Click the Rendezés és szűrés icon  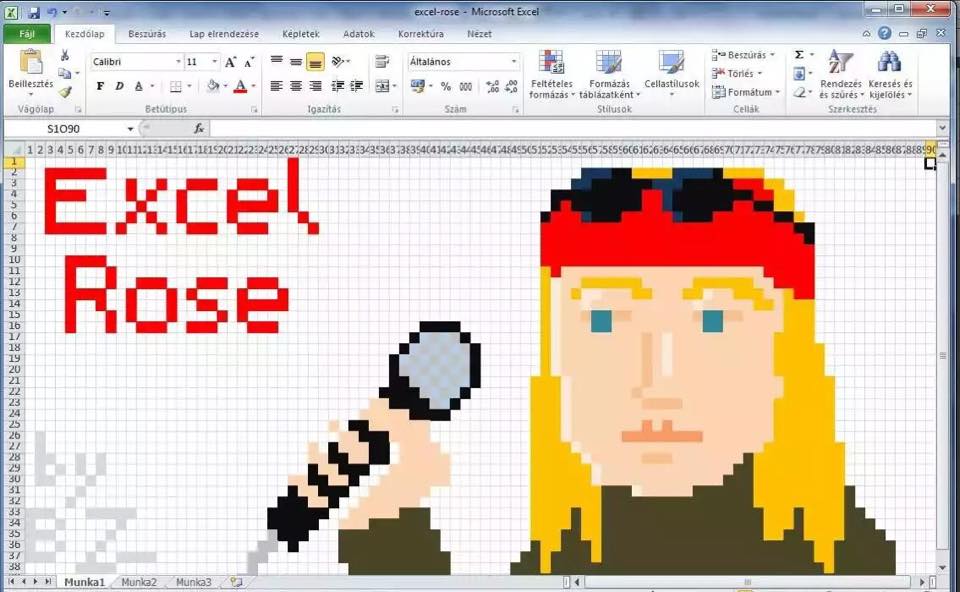(840, 75)
